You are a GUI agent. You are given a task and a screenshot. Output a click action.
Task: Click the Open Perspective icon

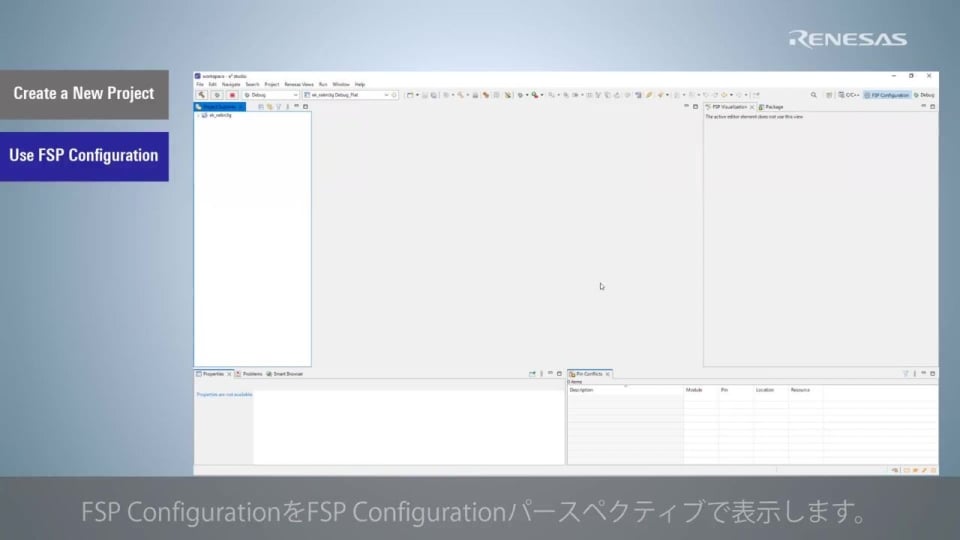(x=828, y=95)
